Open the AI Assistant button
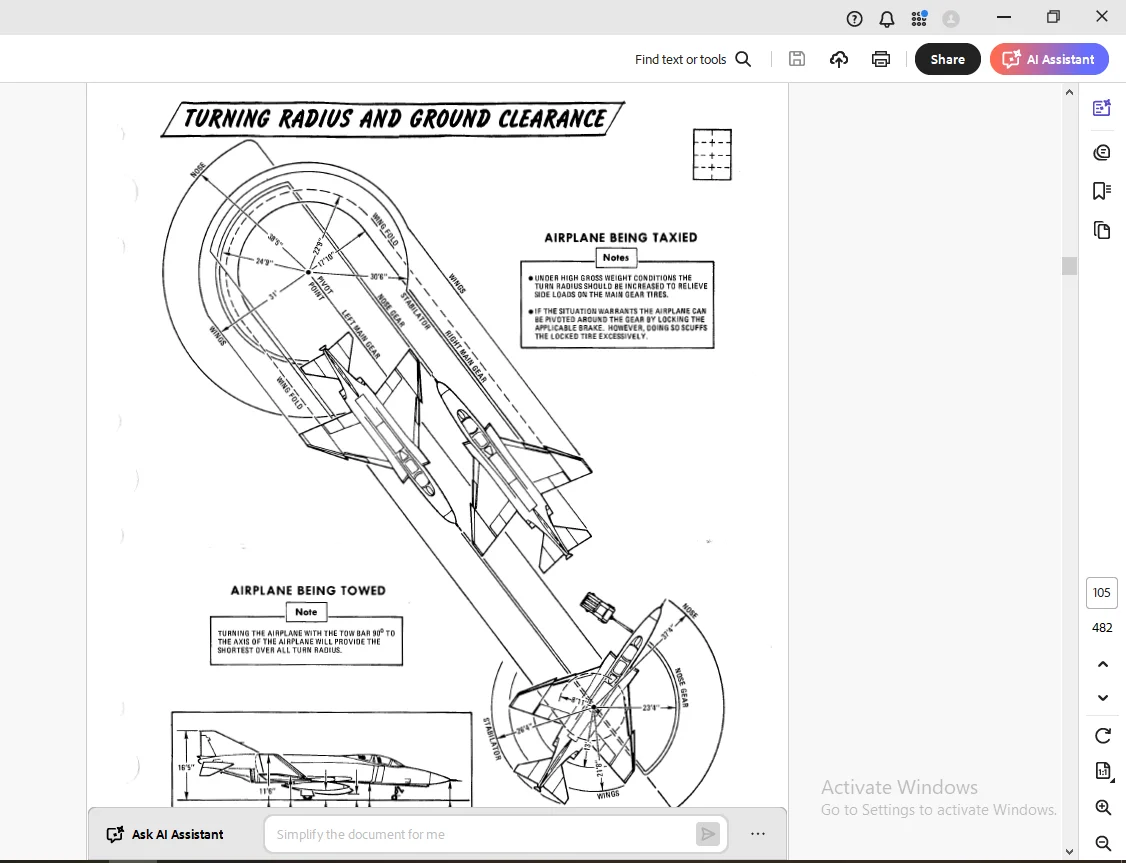Viewport: 1126px width, 863px height. 1048,59
